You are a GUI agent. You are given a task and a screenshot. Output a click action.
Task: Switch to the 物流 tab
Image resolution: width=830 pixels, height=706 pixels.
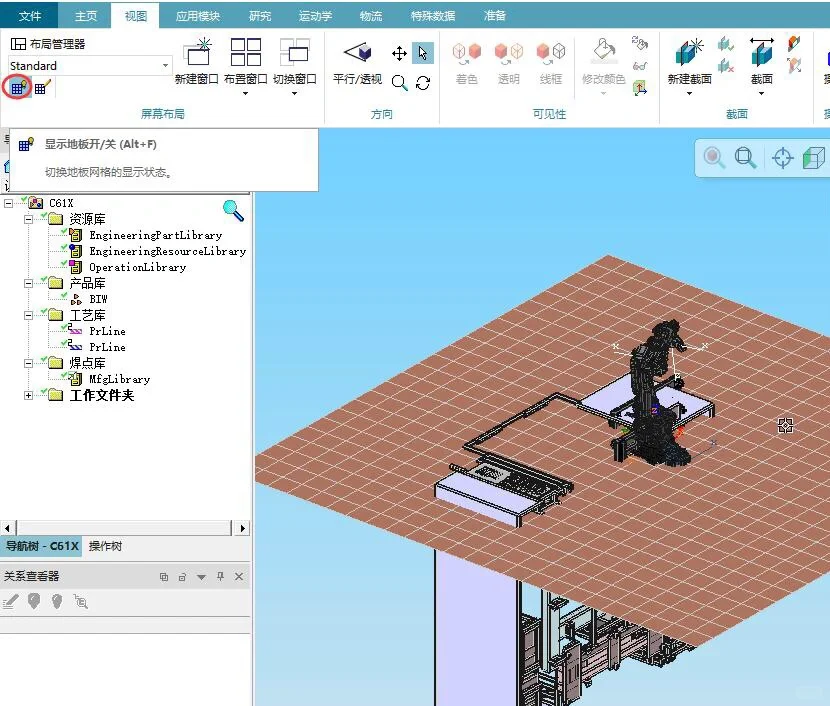[x=371, y=16]
